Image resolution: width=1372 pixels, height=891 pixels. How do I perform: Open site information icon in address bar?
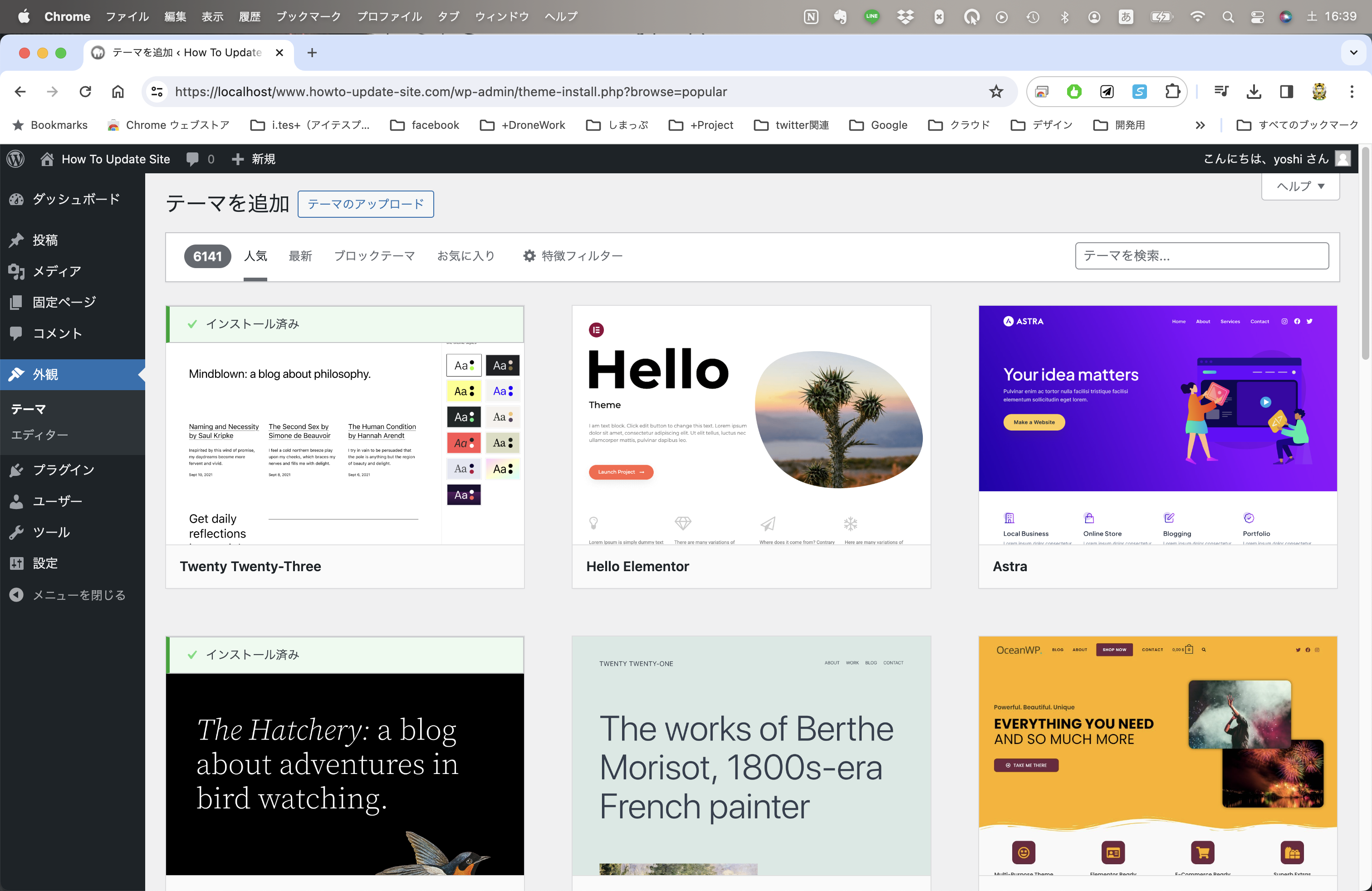coord(157,92)
